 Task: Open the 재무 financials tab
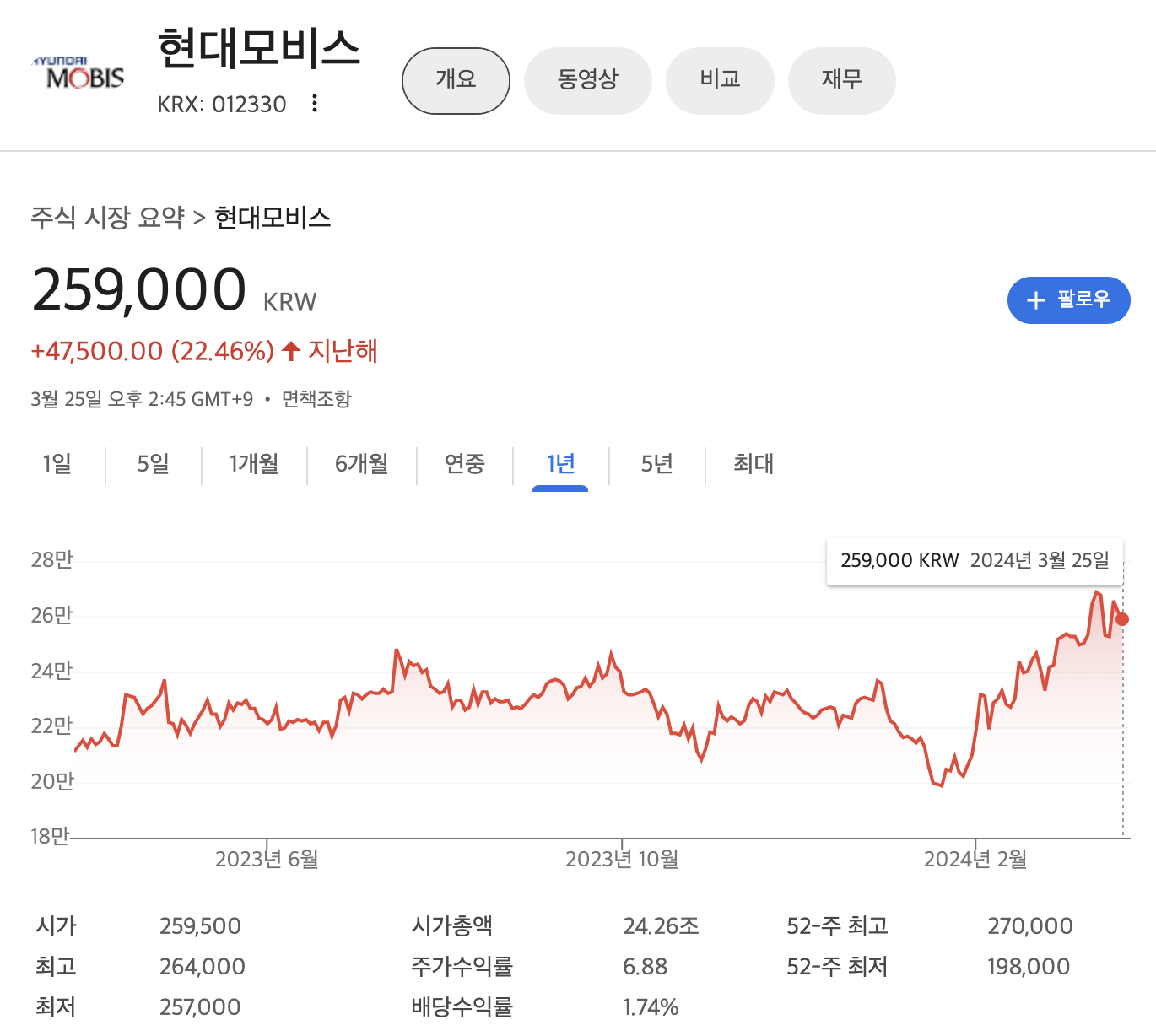tap(841, 80)
